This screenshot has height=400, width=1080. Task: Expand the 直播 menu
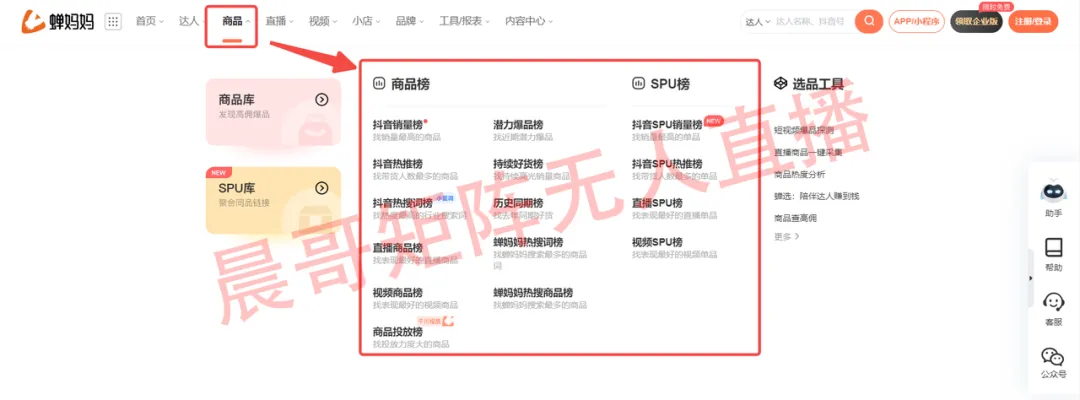click(279, 21)
